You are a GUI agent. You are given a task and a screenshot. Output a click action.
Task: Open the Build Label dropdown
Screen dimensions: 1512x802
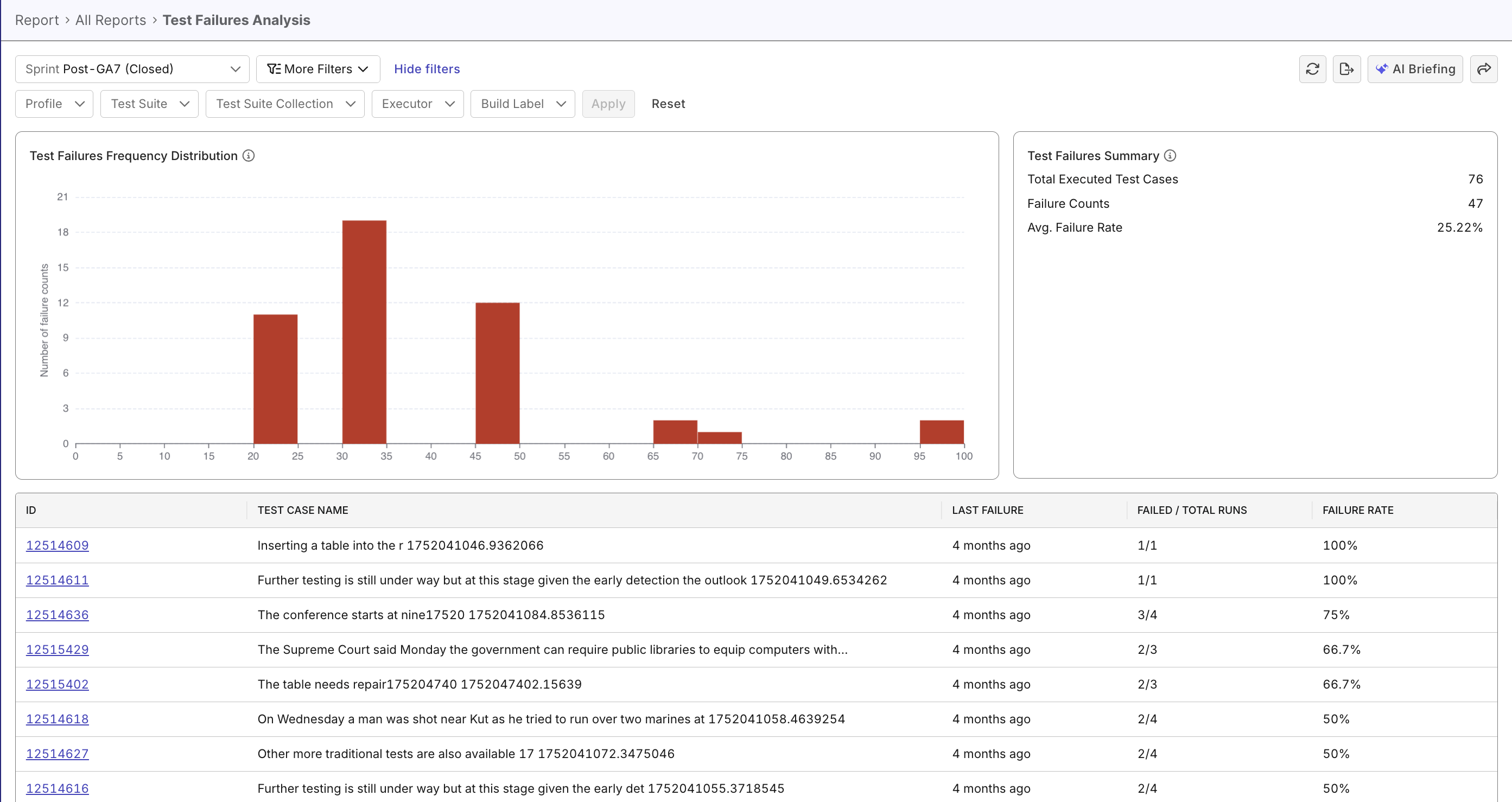click(x=522, y=103)
